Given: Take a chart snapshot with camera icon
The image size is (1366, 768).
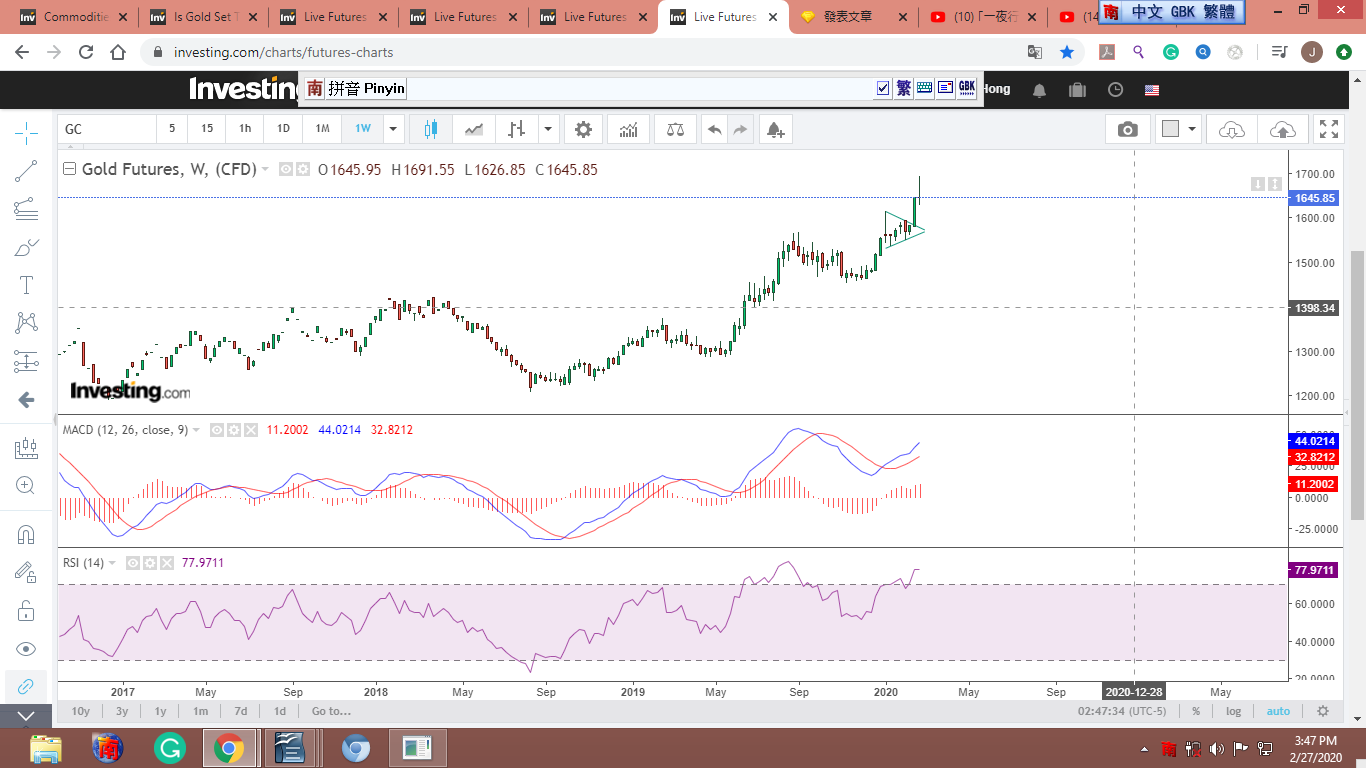Looking at the screenshot, I should pos(1127,129).
